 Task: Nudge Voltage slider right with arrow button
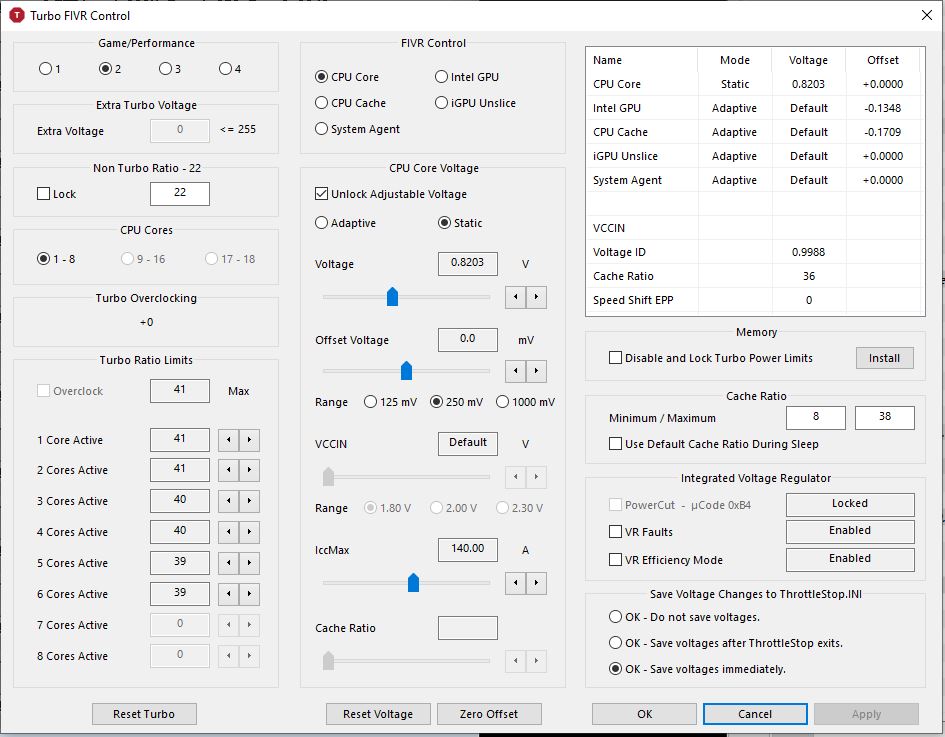tap(536, 297)
